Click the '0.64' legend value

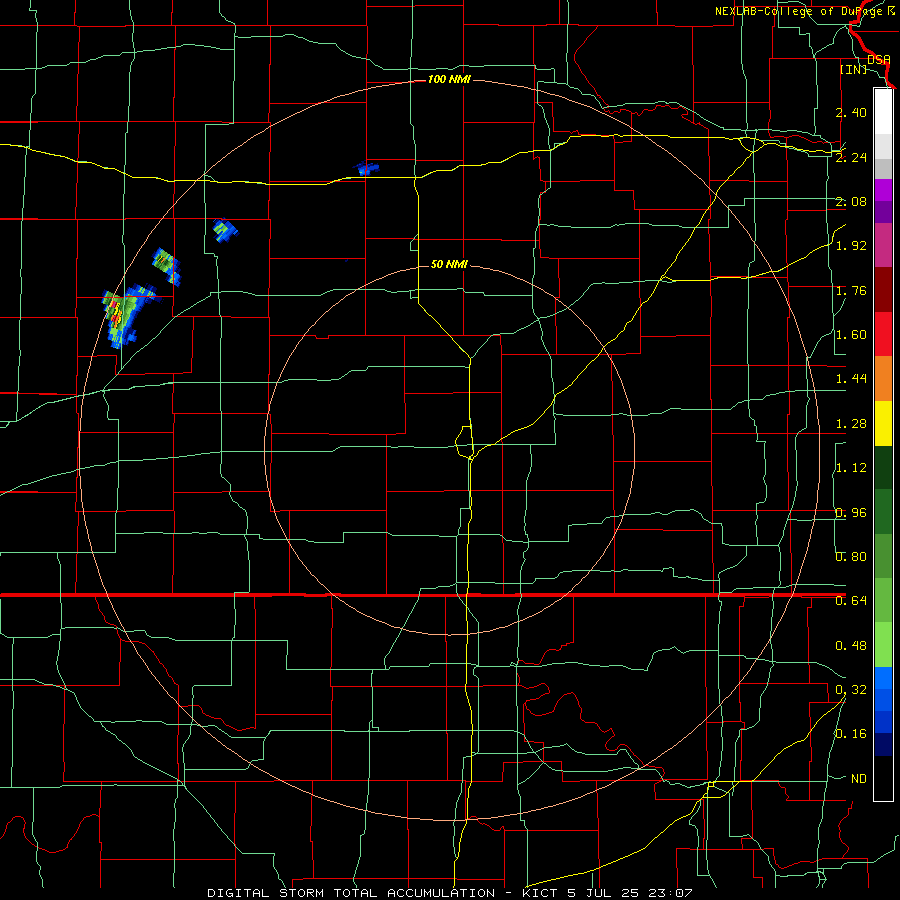coord(851,601)
